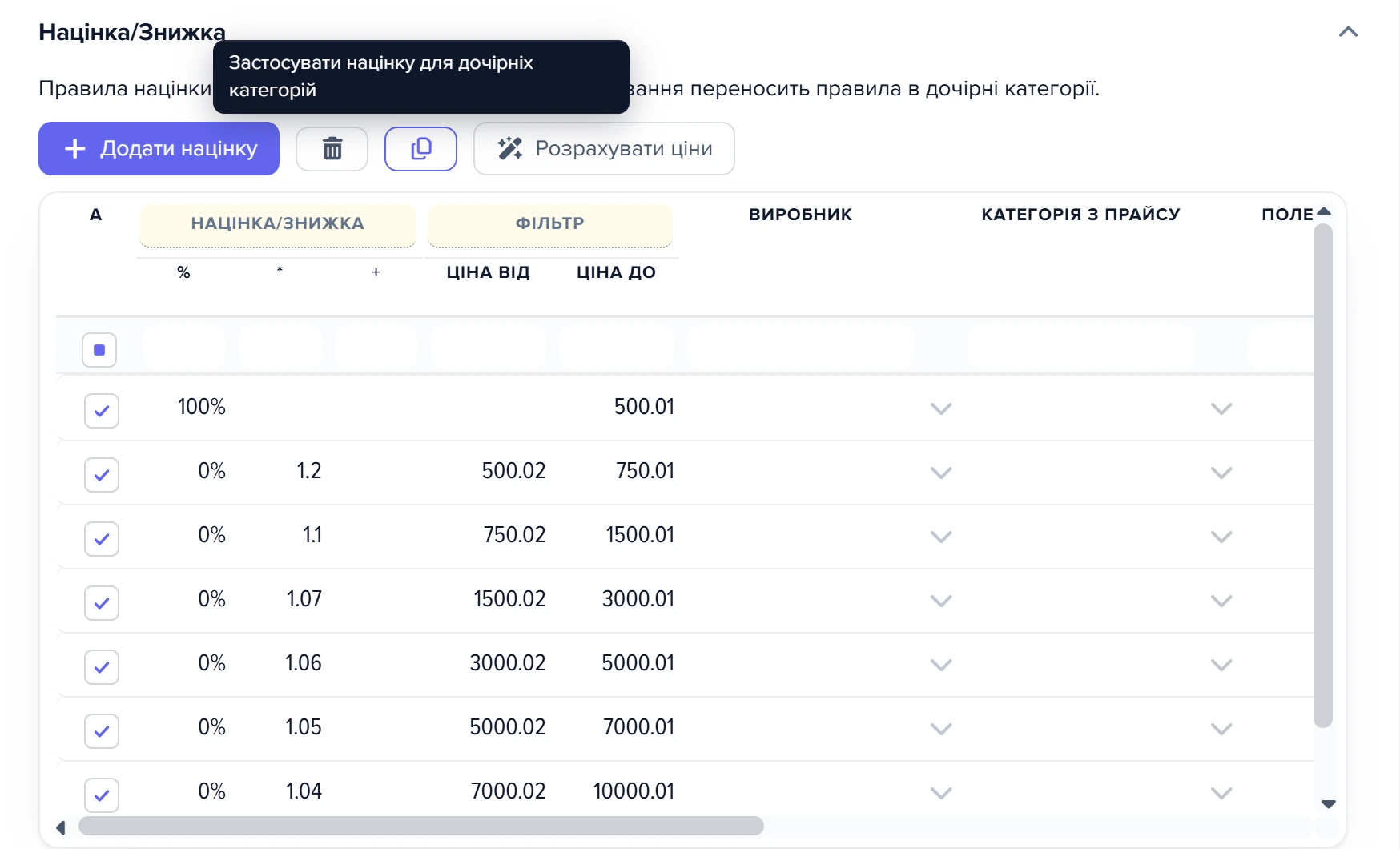Click the Додати націнку button
Image resolution: width=1400 pixels, height=849 pixels.
159,148
